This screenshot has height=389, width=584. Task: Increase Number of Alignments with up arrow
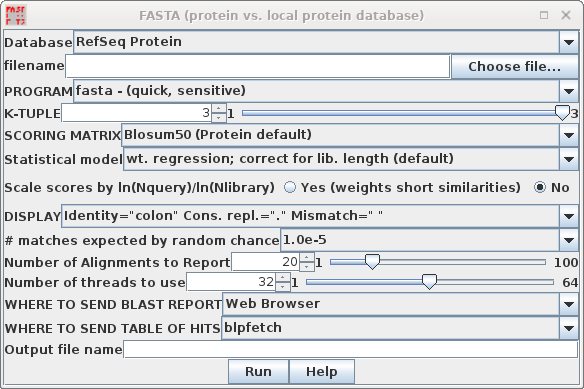pos(307,257)
